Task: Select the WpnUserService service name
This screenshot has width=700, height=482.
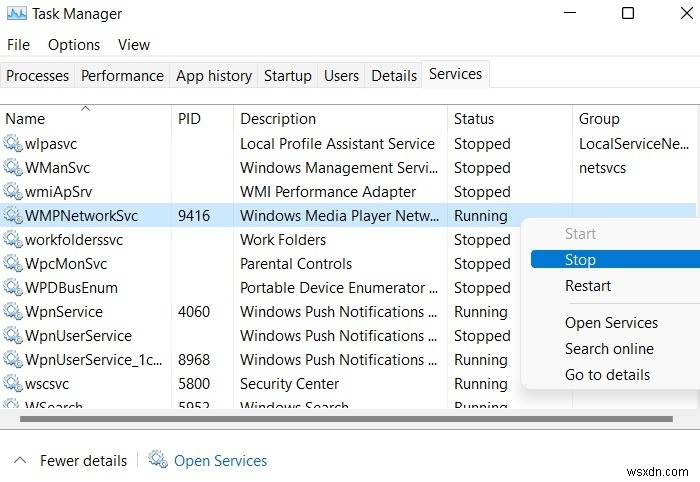Action: [x=79, y=336]
